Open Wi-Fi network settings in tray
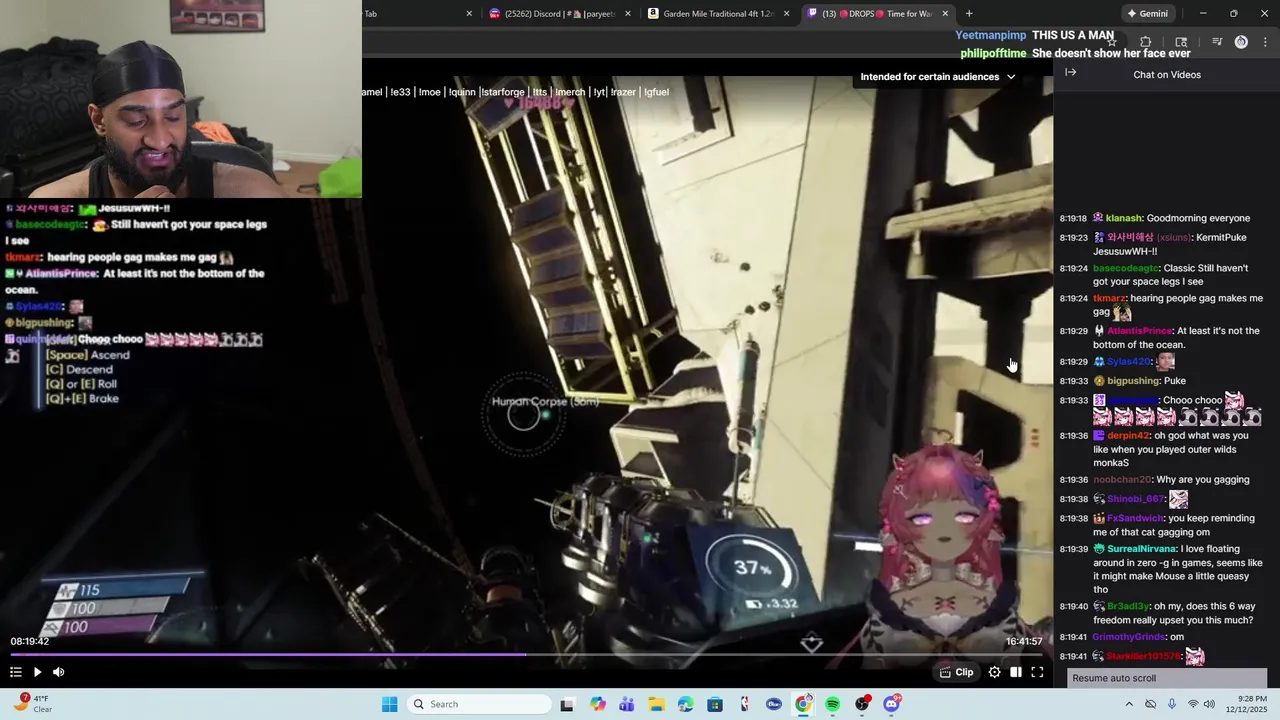1280x720 pixels. [x=1192, y=704]
